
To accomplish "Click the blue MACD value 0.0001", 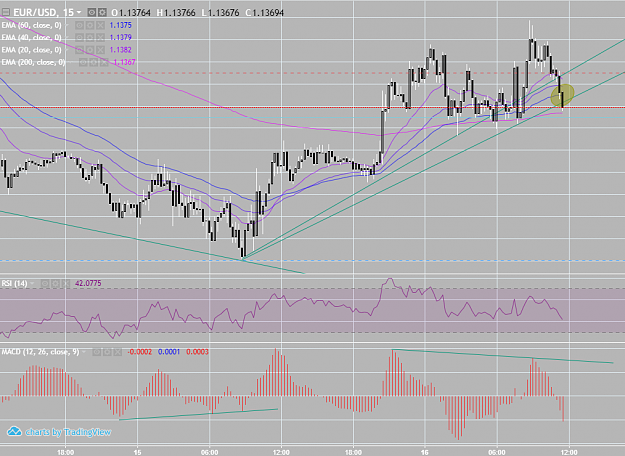I will tap(169, 352).
